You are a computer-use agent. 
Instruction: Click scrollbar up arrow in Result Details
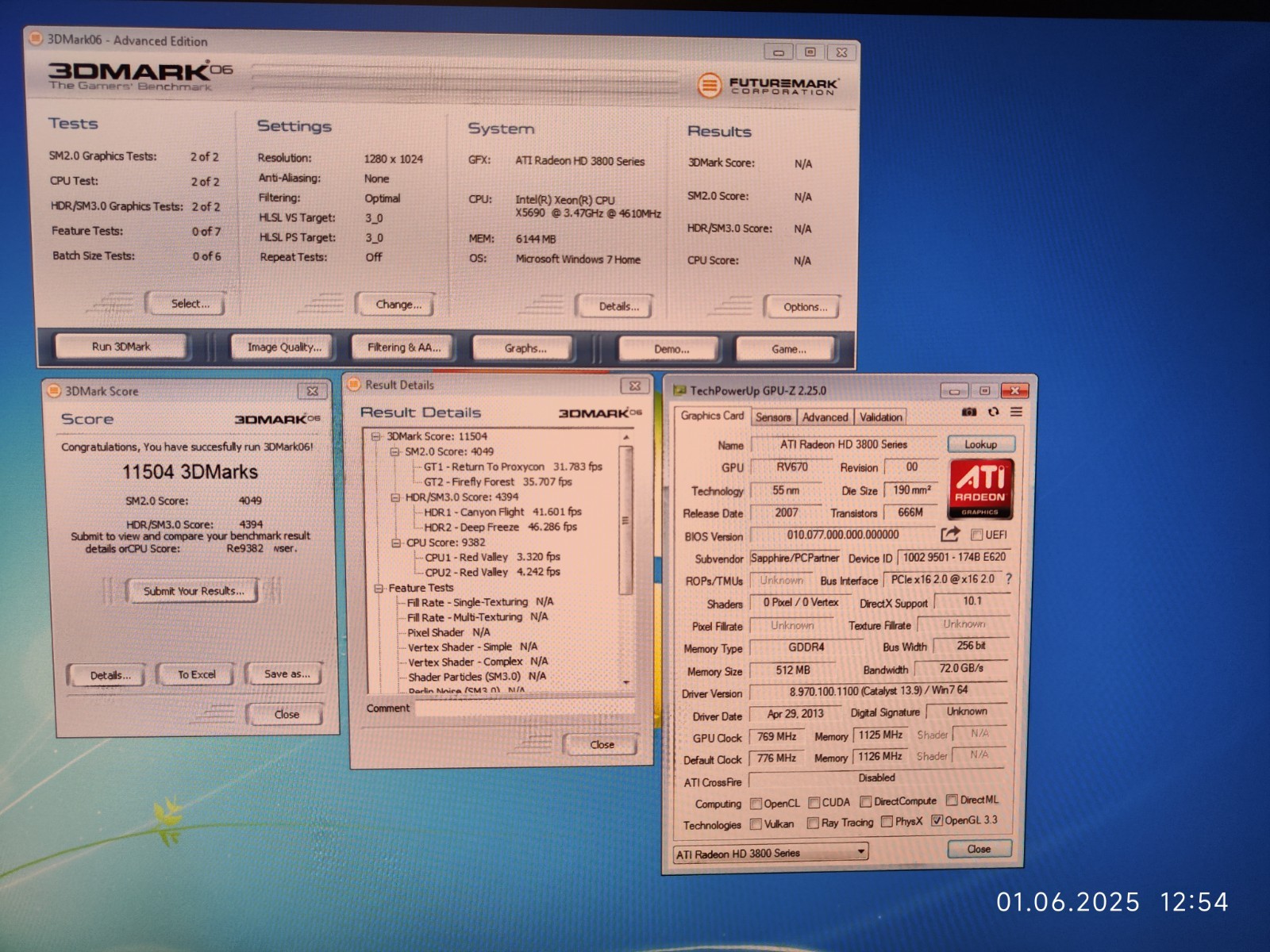point(626,438)
